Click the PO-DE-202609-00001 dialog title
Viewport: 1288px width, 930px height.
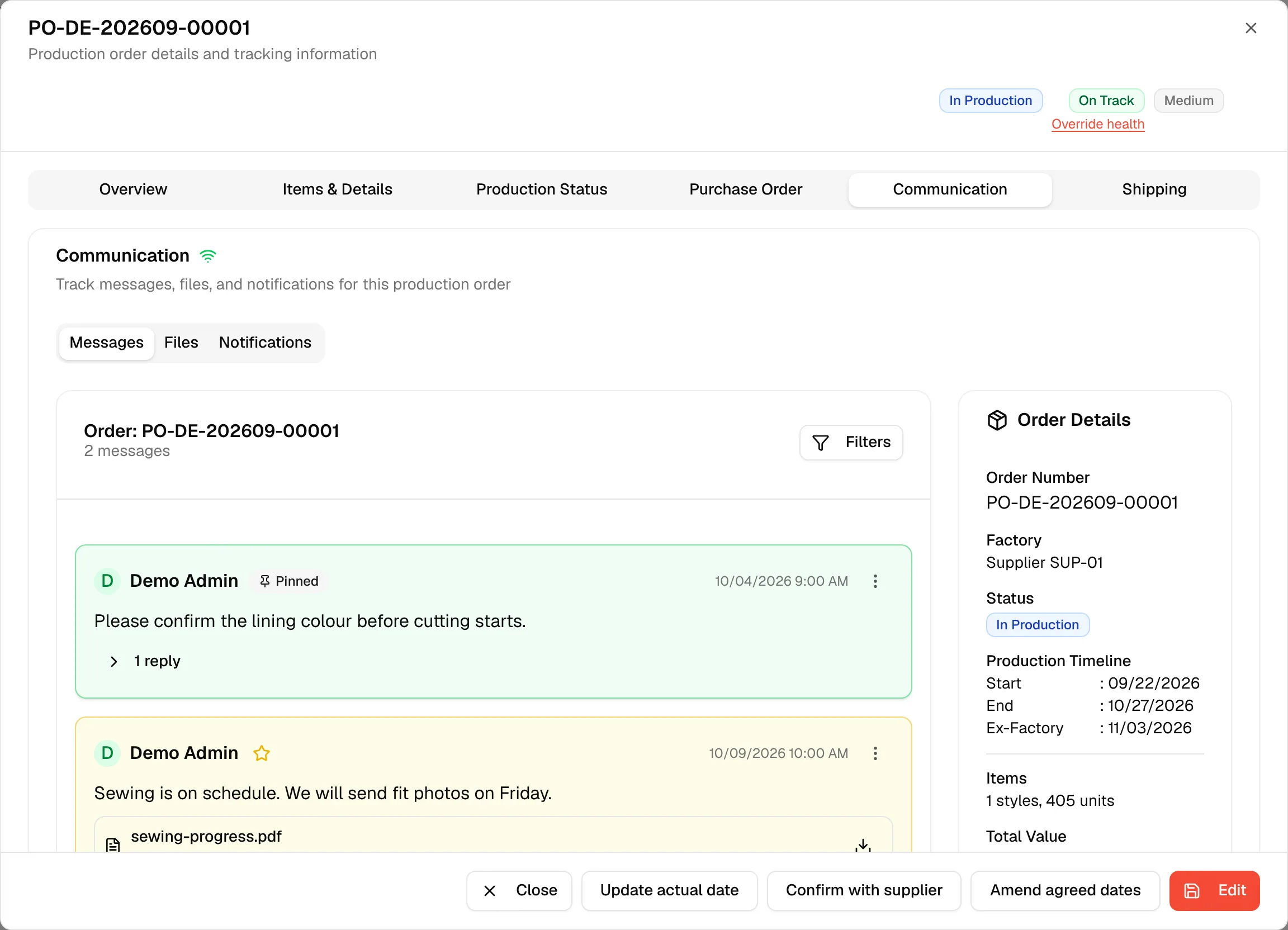(139, 28)
